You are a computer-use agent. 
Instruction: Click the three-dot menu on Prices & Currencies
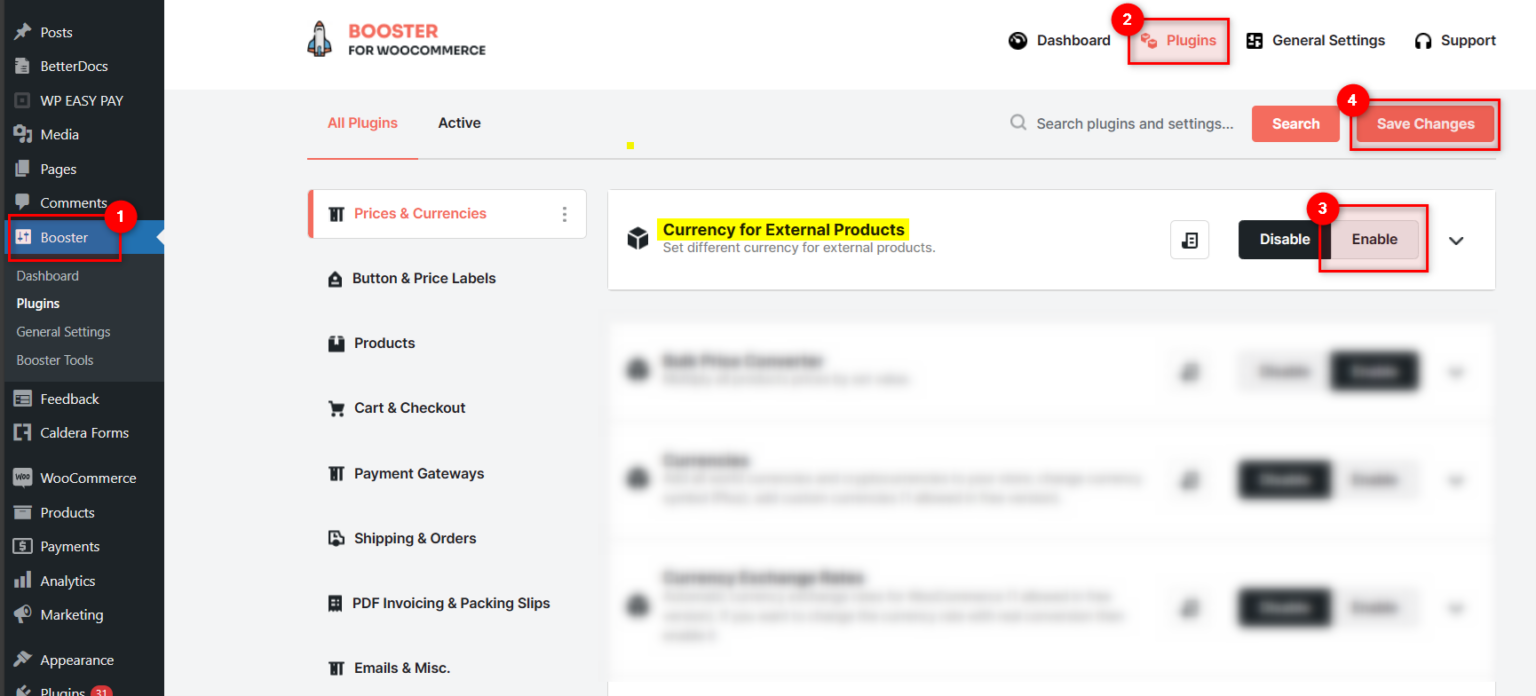tap(564, 214)
